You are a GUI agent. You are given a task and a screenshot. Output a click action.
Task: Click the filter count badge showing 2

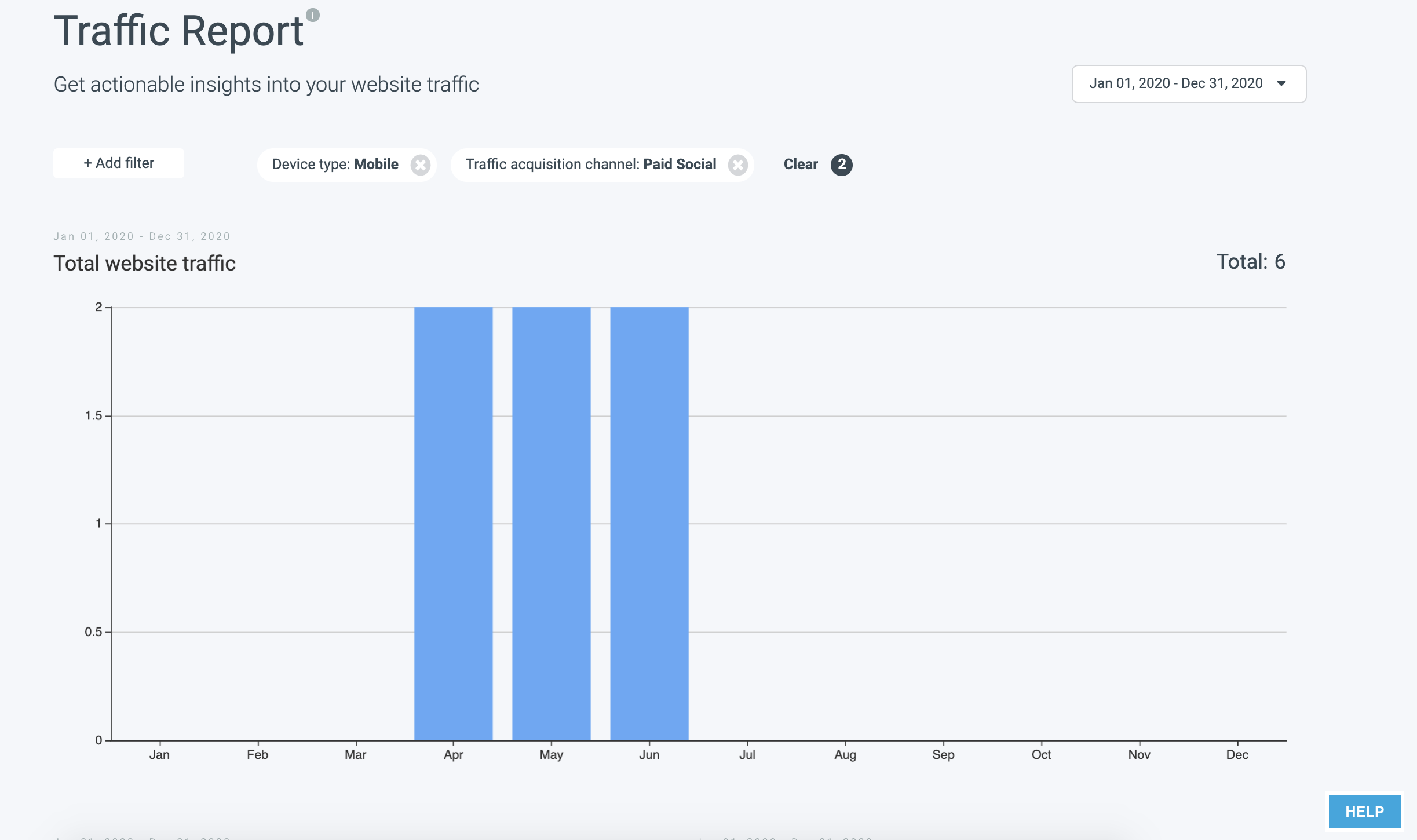841,165
